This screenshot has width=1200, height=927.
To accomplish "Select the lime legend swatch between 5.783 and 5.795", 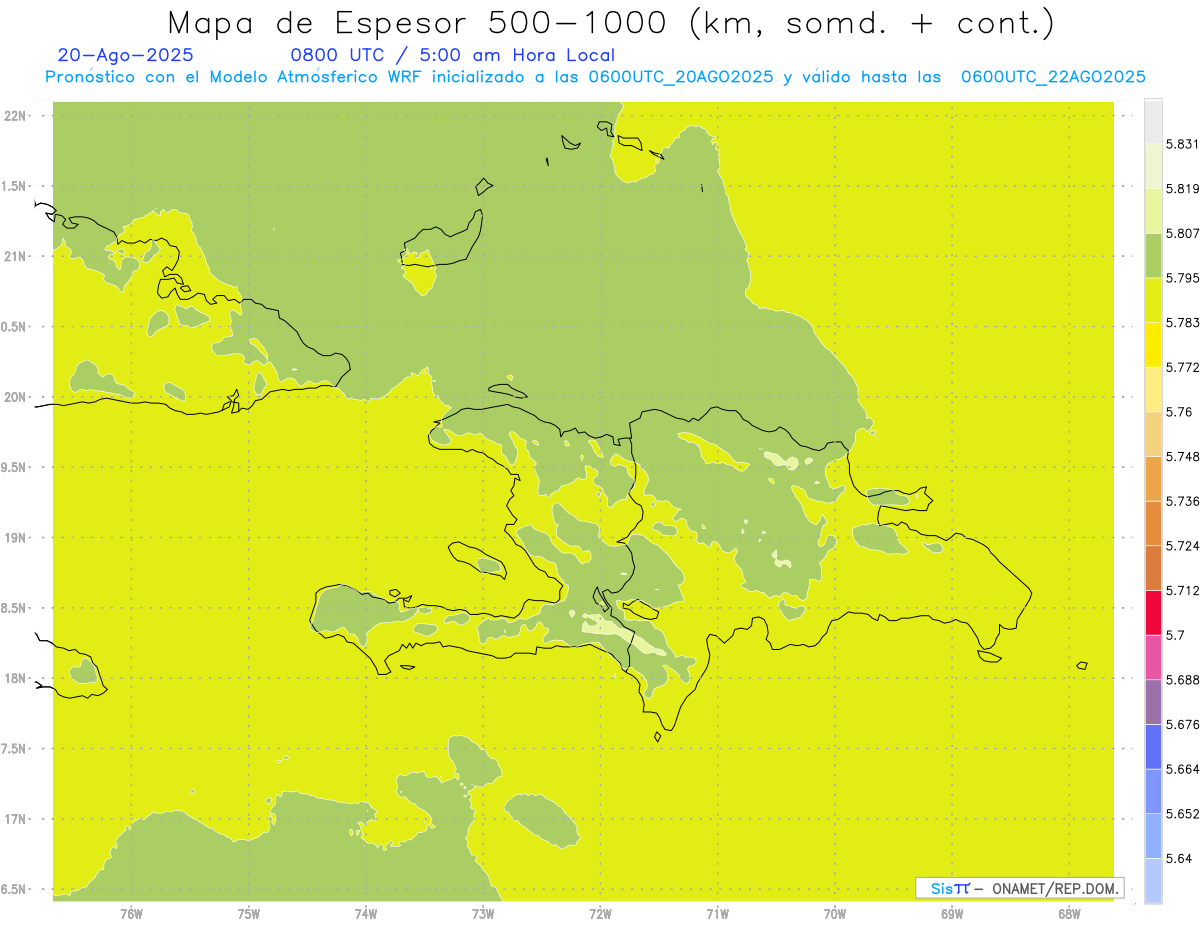I will (x=1153, y=300).
